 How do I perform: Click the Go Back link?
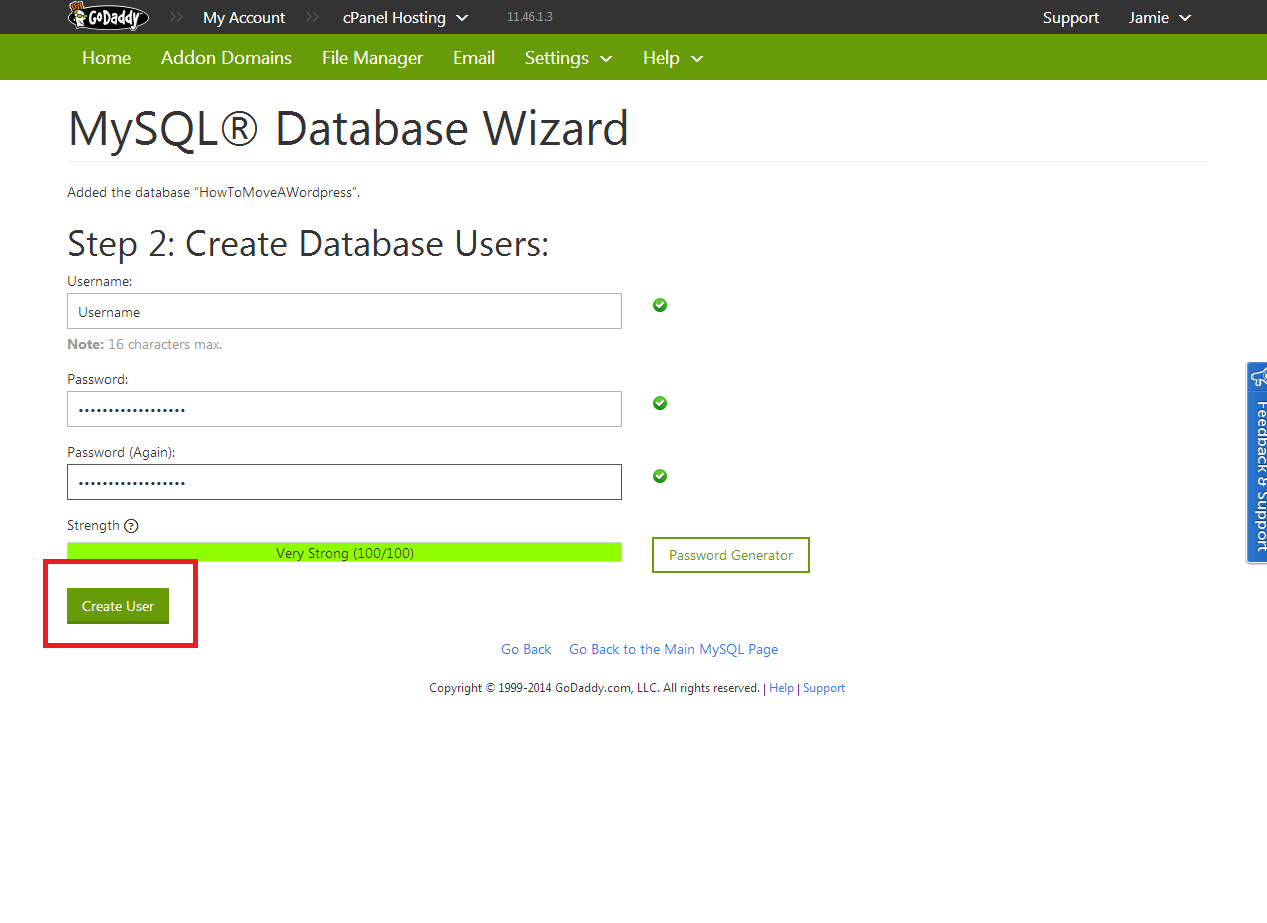pyautogui.click(x=526, y=649)
